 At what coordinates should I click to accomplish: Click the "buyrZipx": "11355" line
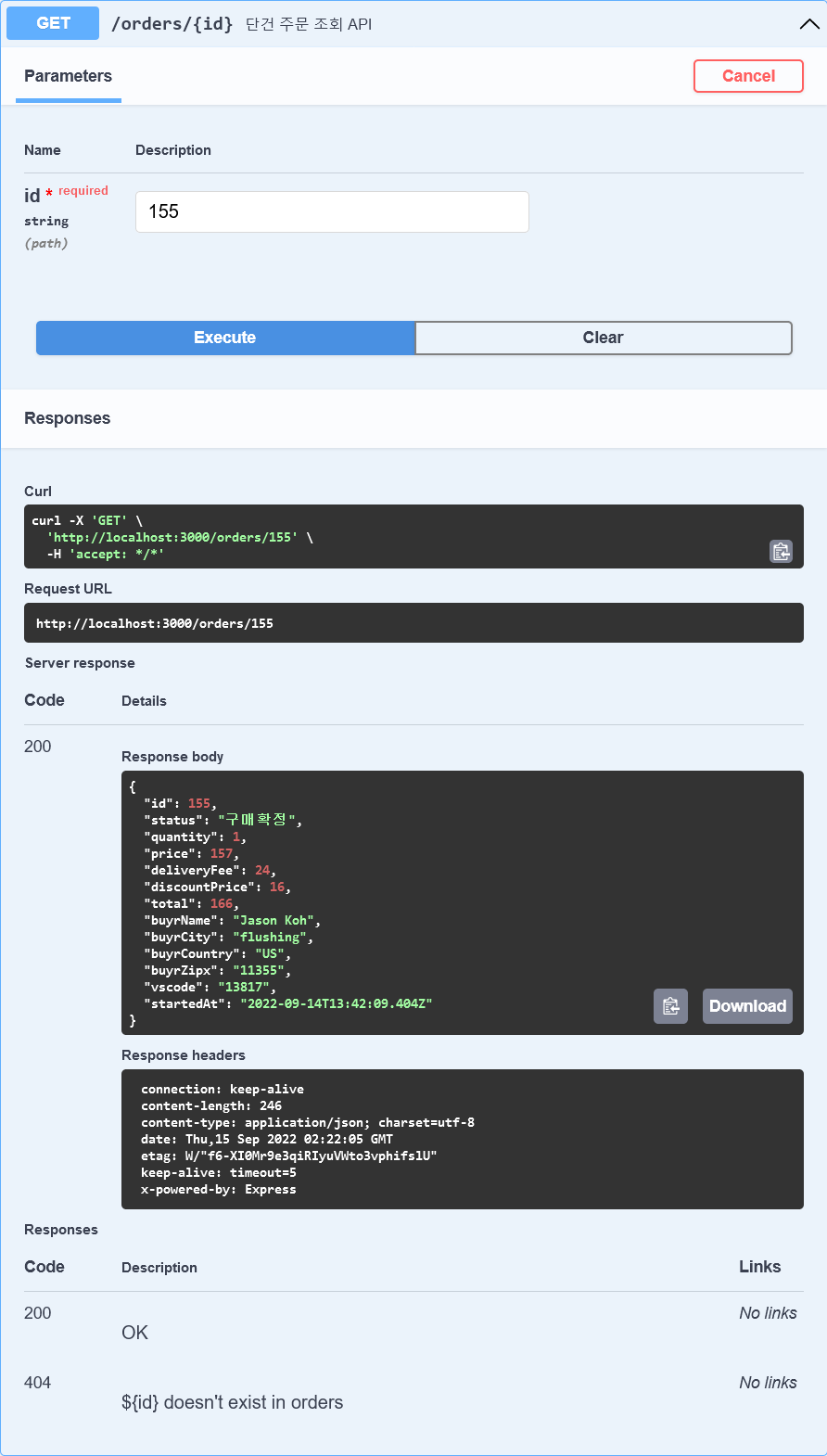217,971
